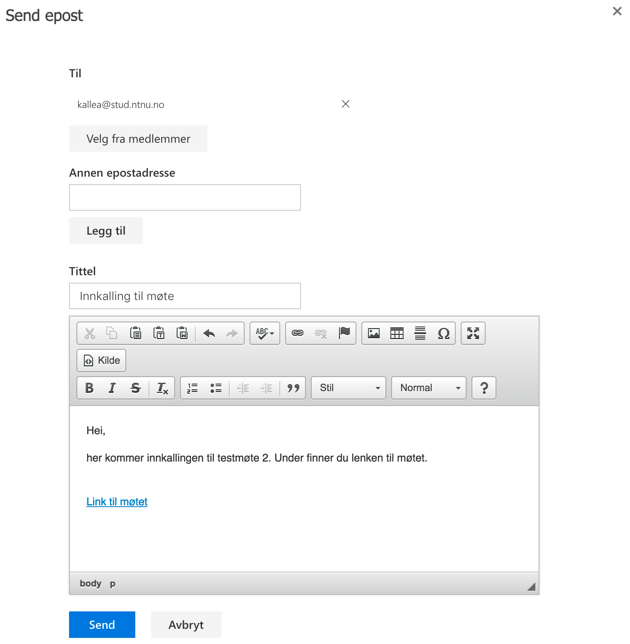Click the Unlink icon
Viewport: 630px width, 644px height.
tap(321, 333)
